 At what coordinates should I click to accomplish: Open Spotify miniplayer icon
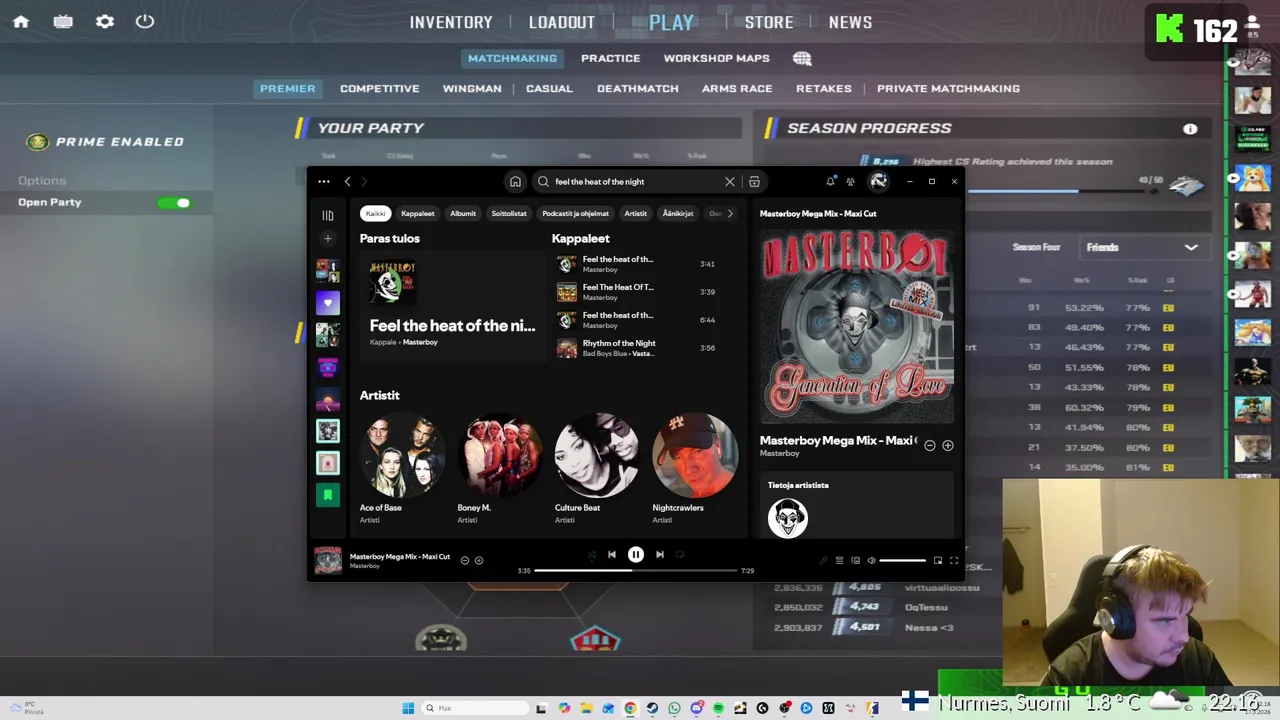coord(938,561)
